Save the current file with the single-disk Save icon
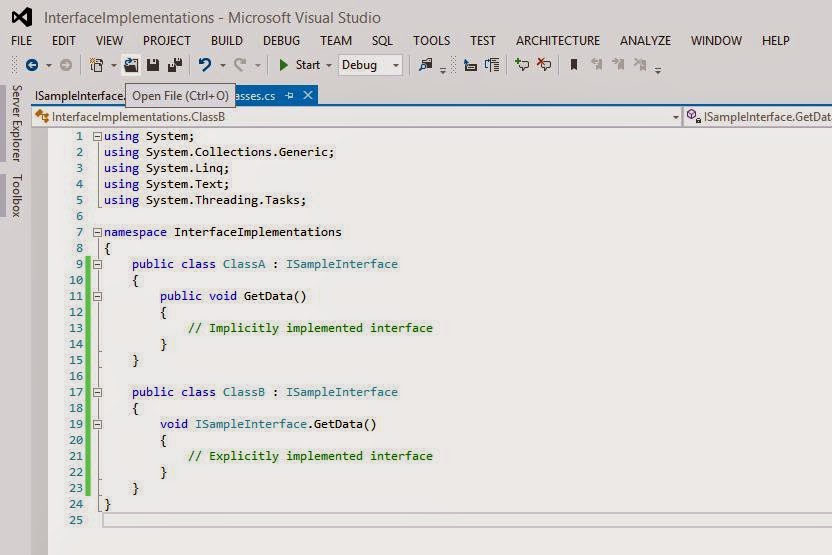Image resolution: width=832 pixels, height=555 pixels. coord(153,65)
